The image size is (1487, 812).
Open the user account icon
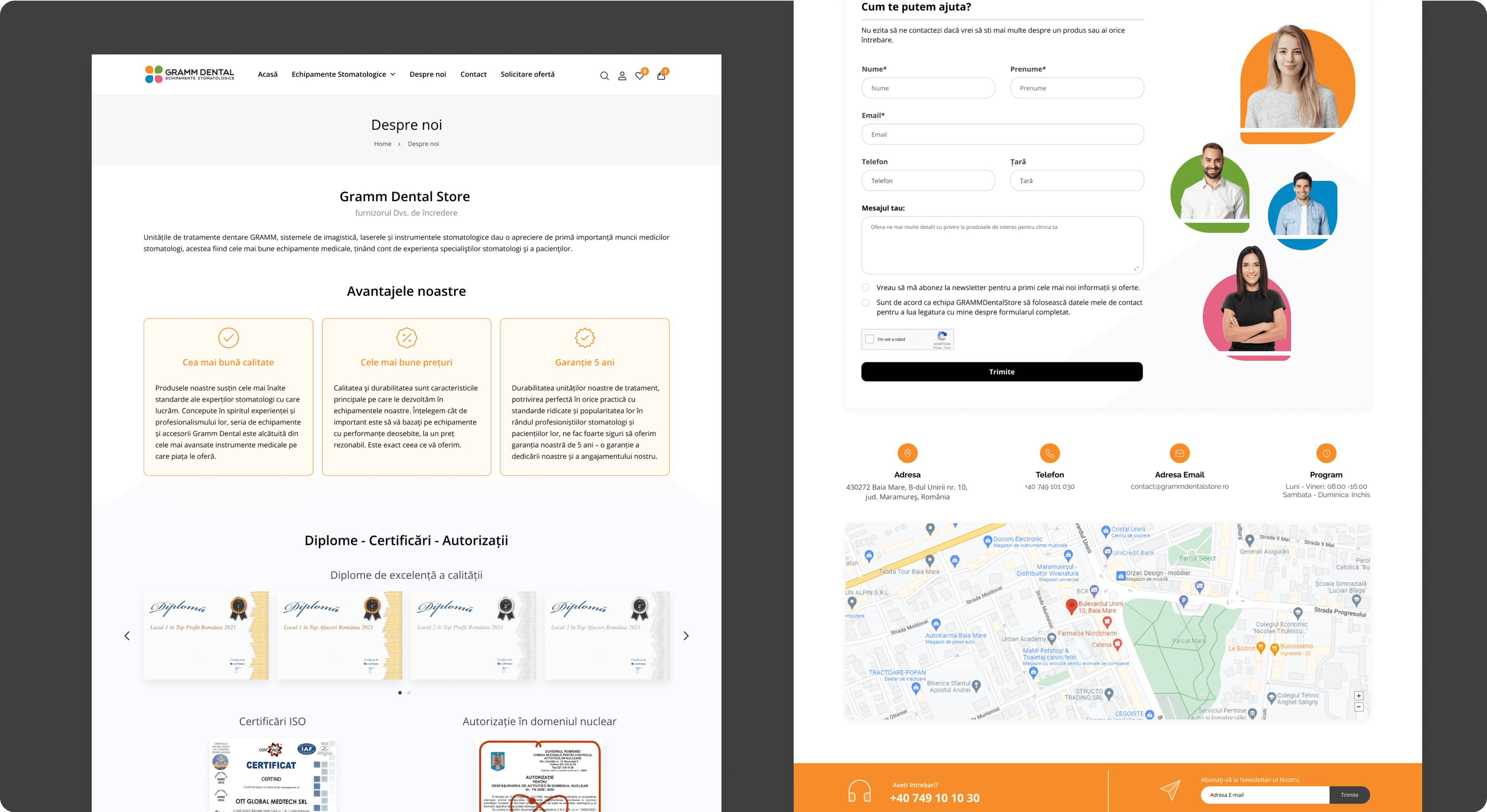click(x=622, y=75)
